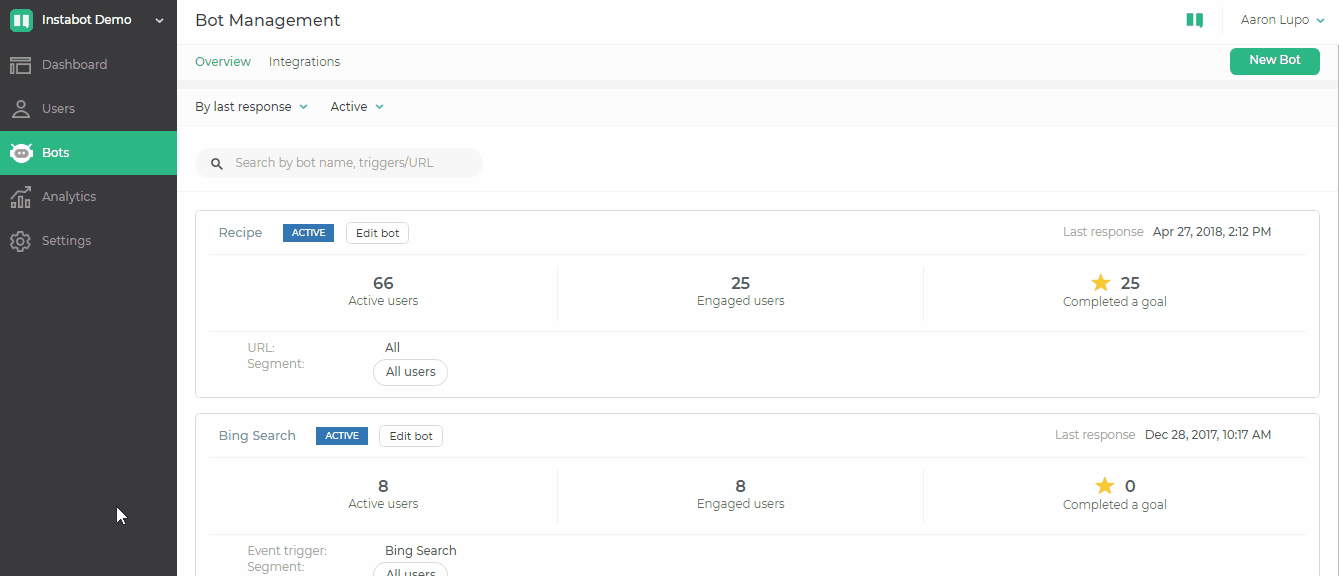Click Bing Search's 8 Engaged users stat
The width and height of the screenshot is (1339, 576).
click(740, 494)
